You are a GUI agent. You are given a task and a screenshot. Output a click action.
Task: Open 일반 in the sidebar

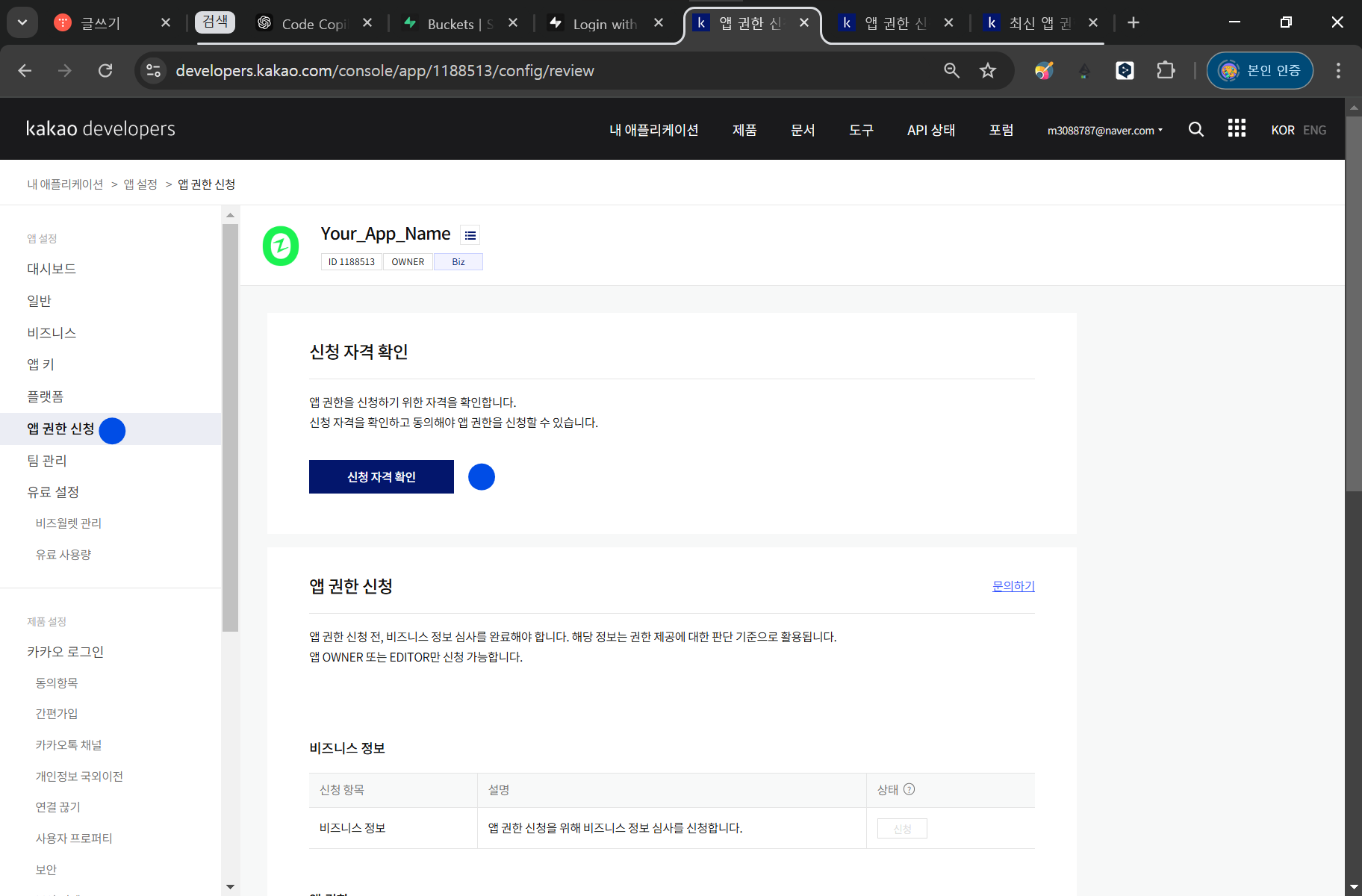39,301
